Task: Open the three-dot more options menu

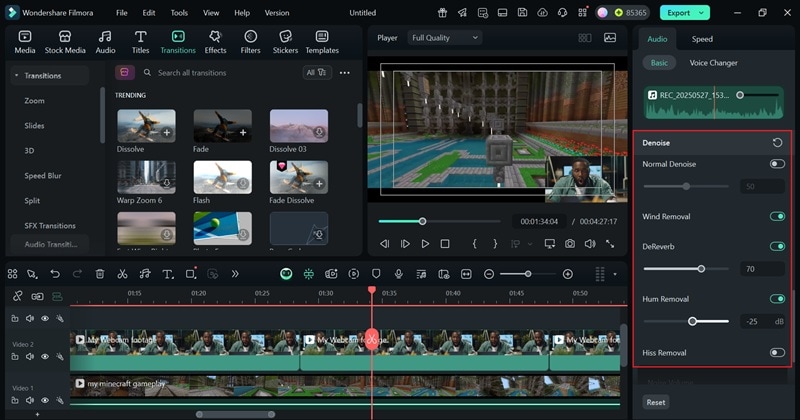Action: click(x=345, y=73)
